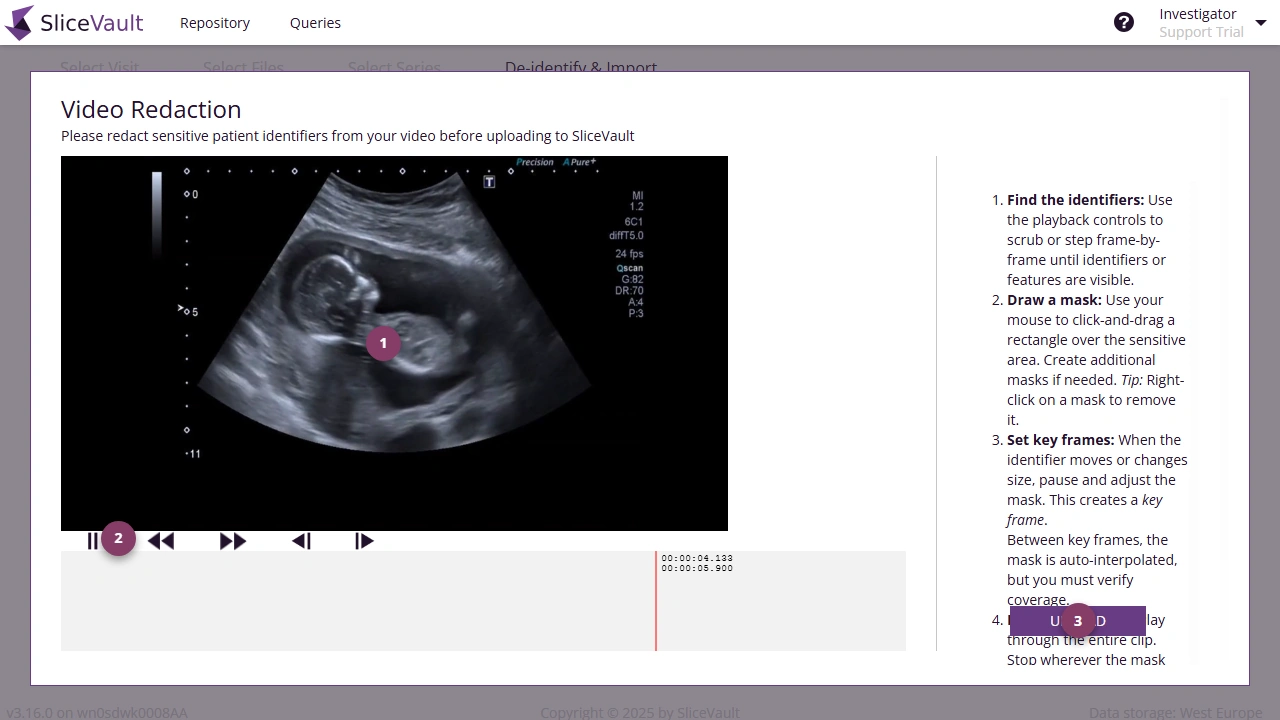Step forward one frame
The height and width of the screenshot is (720, 1280).
(364, 540)
